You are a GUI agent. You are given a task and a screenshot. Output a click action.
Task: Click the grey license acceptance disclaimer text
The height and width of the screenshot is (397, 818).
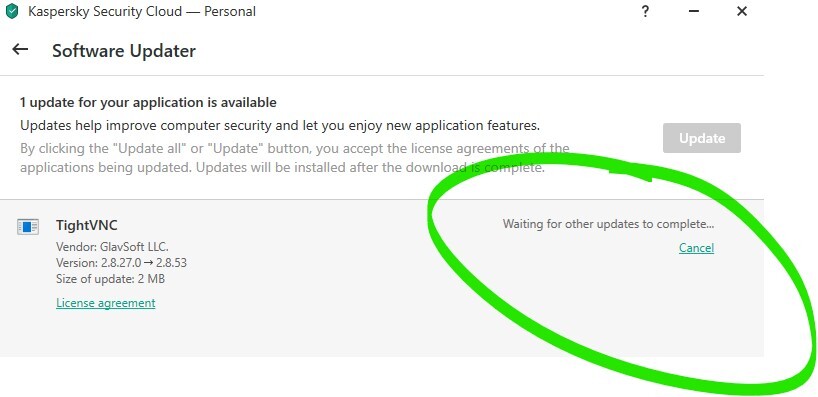tap(295, 159)
